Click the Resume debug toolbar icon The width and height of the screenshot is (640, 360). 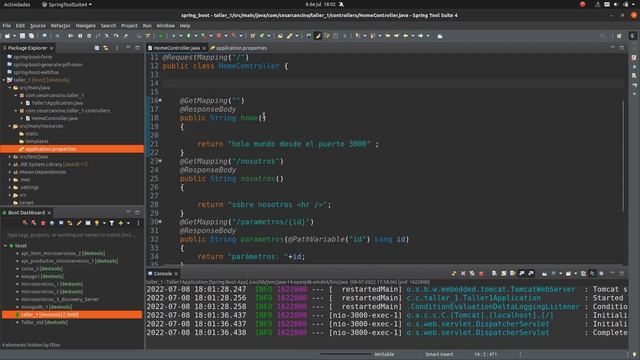coord(71,36)
